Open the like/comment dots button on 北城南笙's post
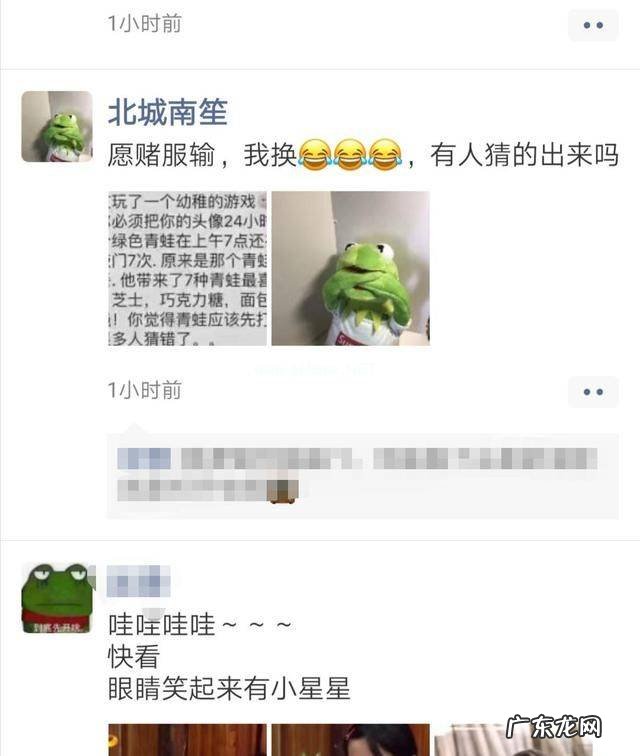 (593, 392)
